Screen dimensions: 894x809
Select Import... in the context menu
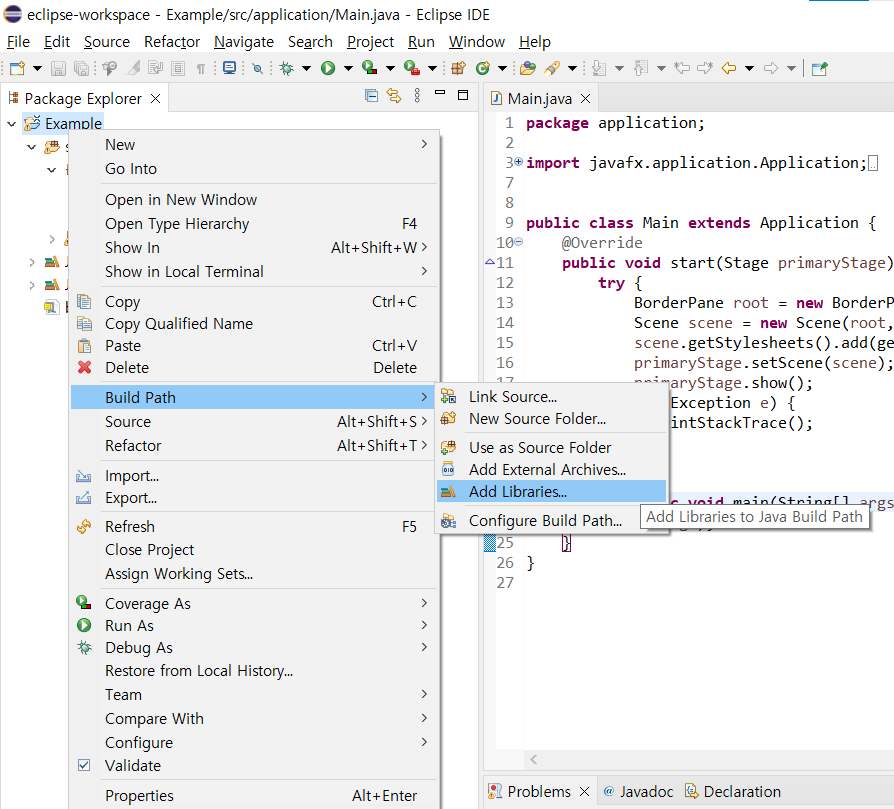(x=254, y=476)
